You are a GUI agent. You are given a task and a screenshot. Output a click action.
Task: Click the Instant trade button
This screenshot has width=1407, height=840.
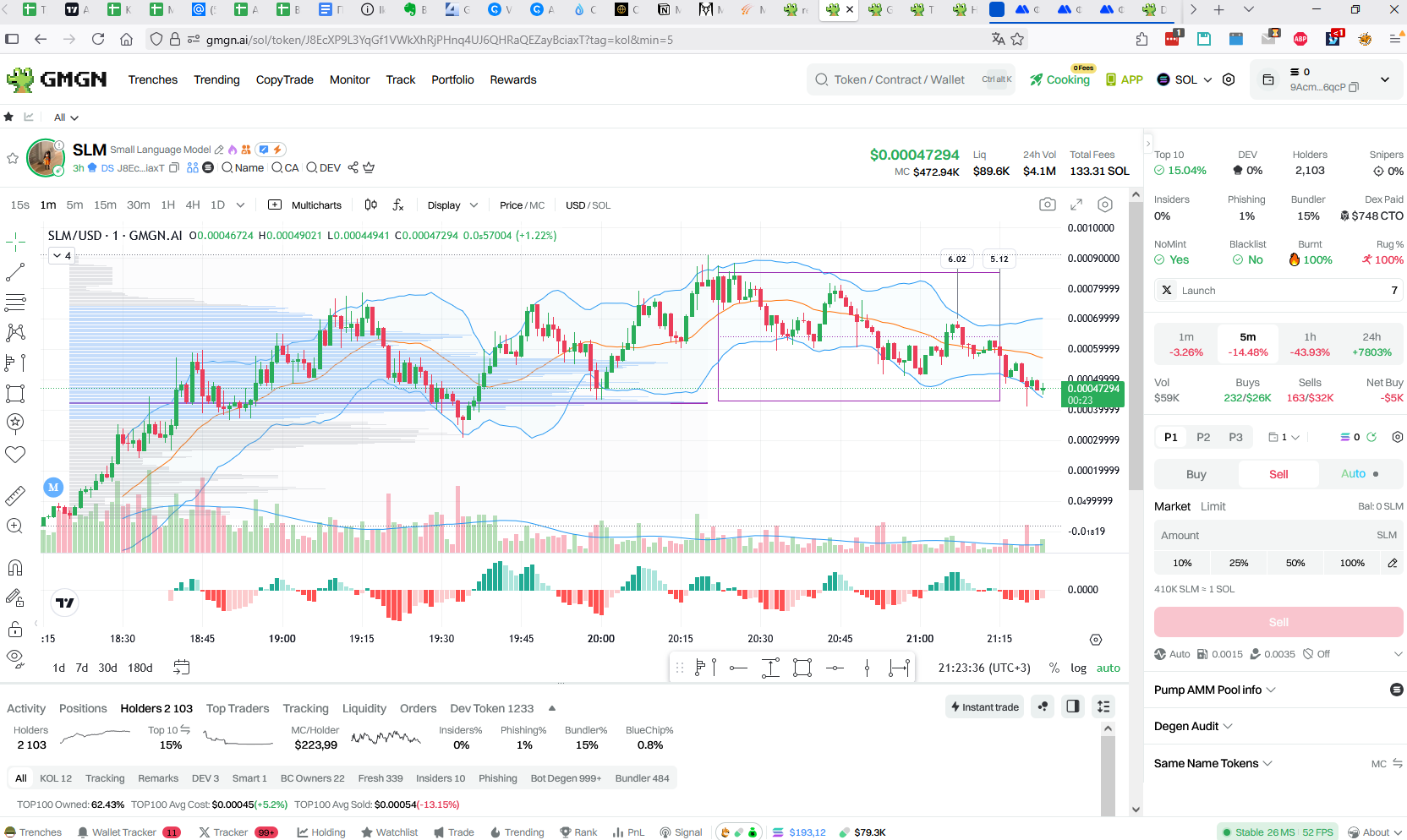tap(984, 706)
